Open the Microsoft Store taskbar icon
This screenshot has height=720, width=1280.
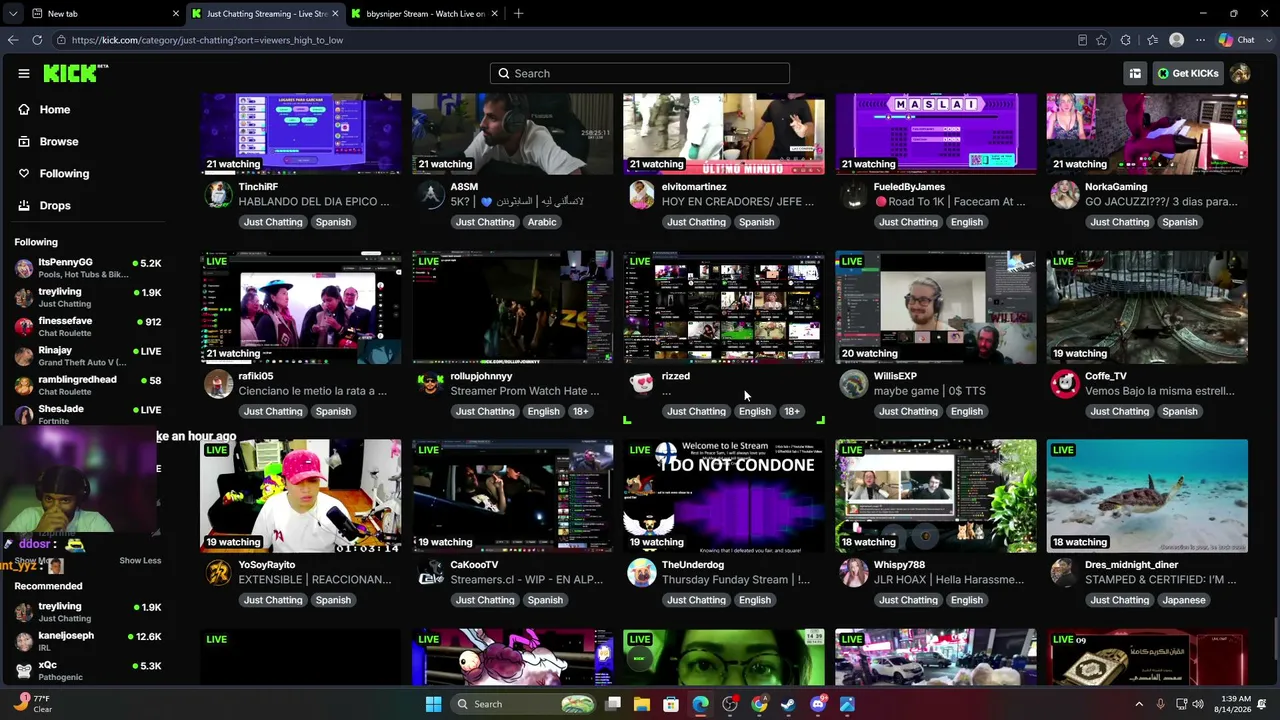coord(671,704)
